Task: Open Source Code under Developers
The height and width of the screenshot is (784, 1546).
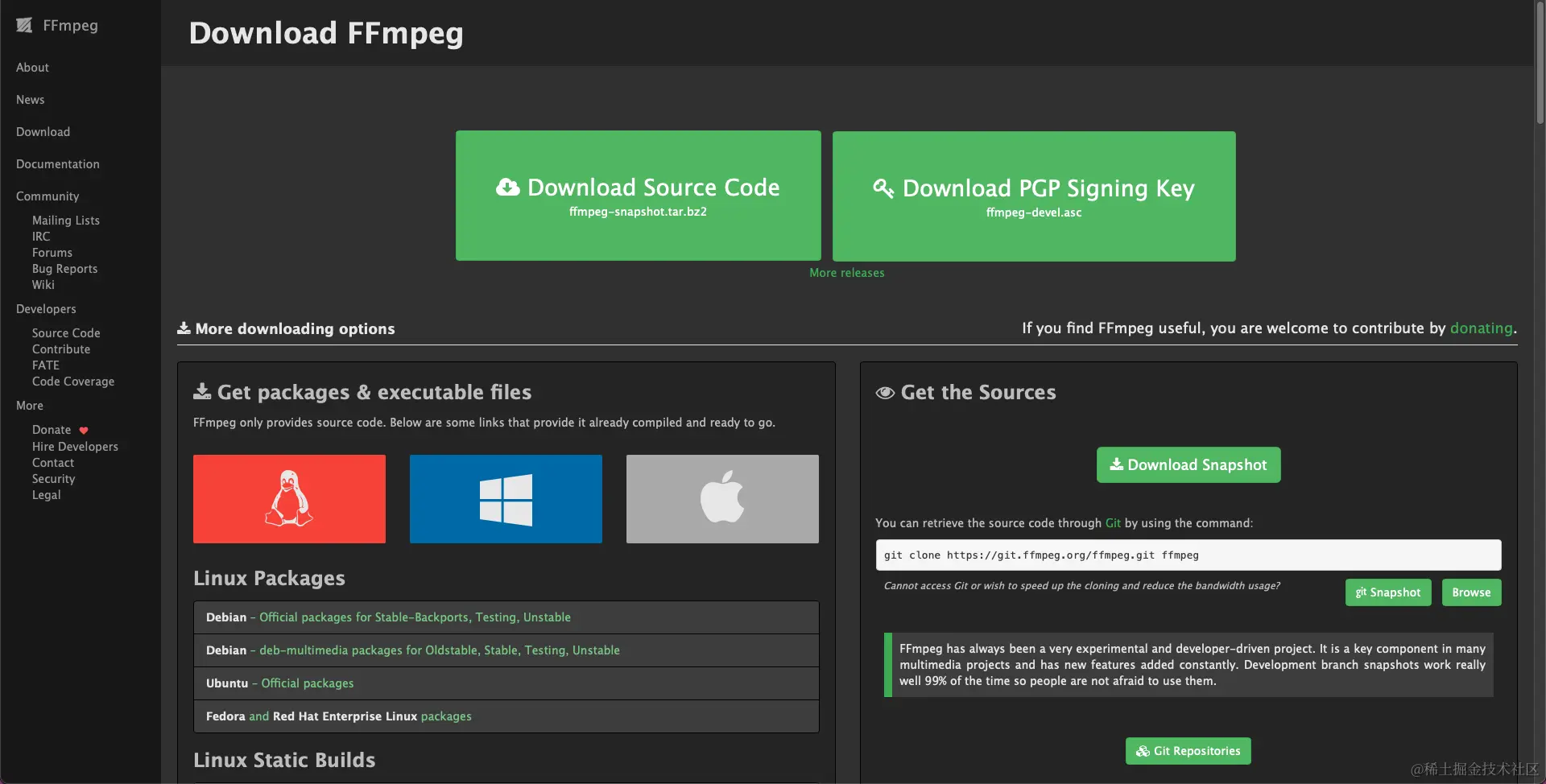Action: pyautogui.click(x=66, y=333)
